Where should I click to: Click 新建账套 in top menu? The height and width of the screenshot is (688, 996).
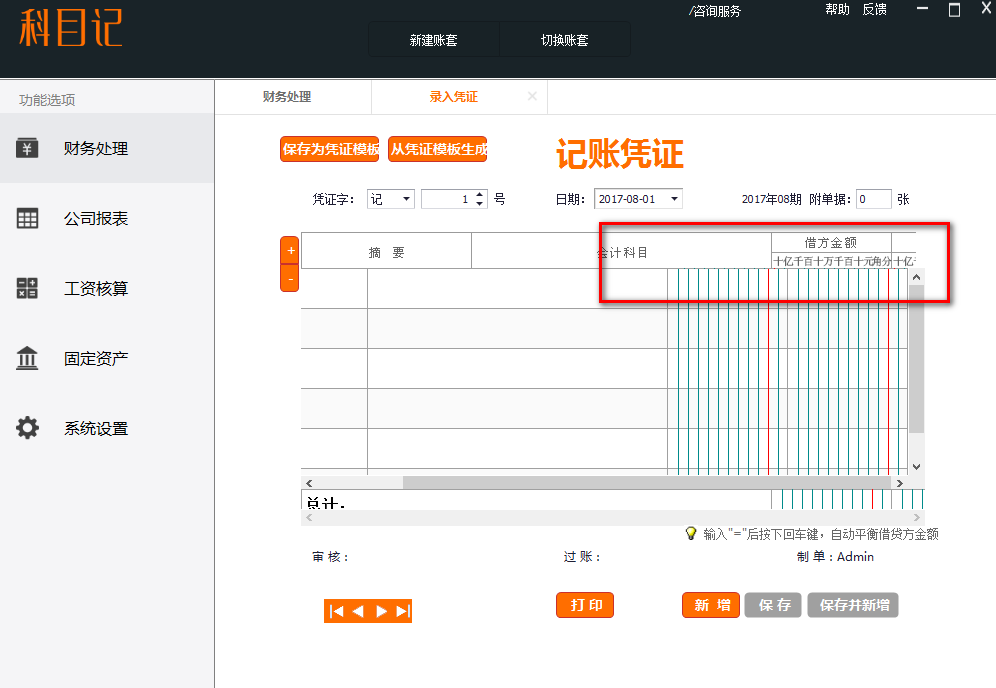(x=434, y=41)
